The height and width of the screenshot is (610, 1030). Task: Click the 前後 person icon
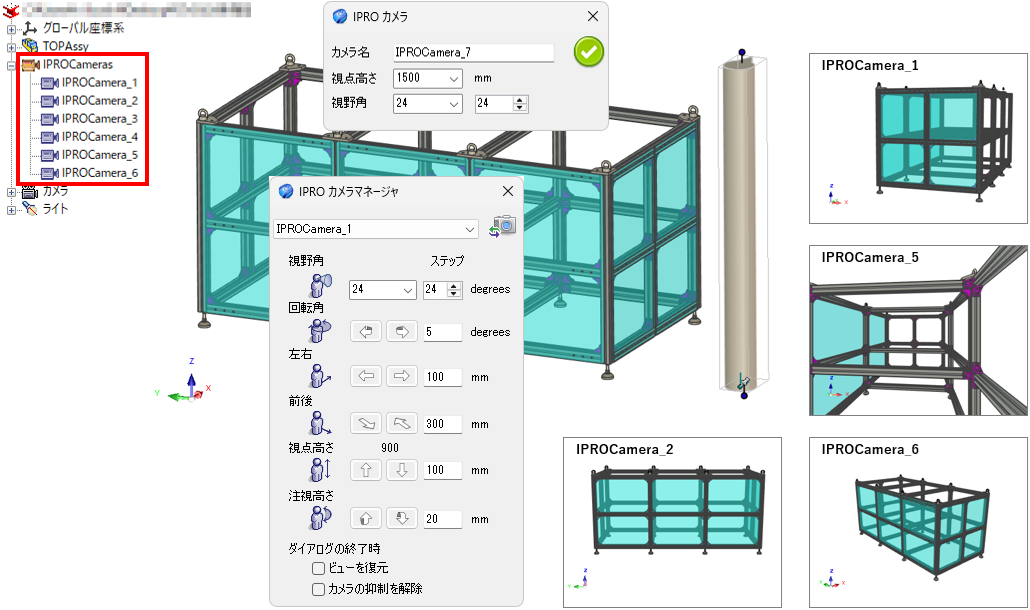click(x=320, y=424)
